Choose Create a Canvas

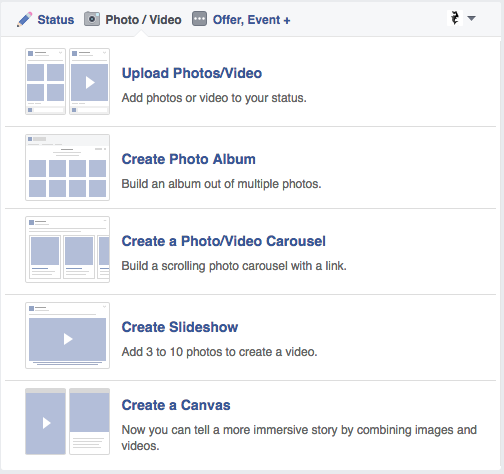click(176, 405)
